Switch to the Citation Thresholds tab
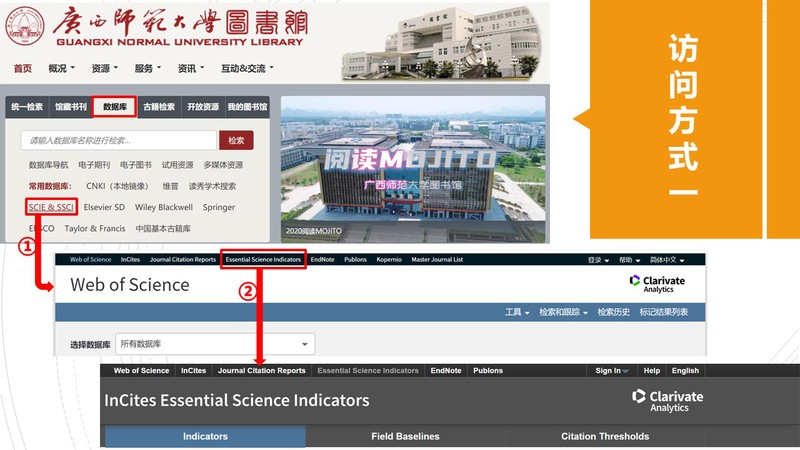800x450 pixels. 604,437
